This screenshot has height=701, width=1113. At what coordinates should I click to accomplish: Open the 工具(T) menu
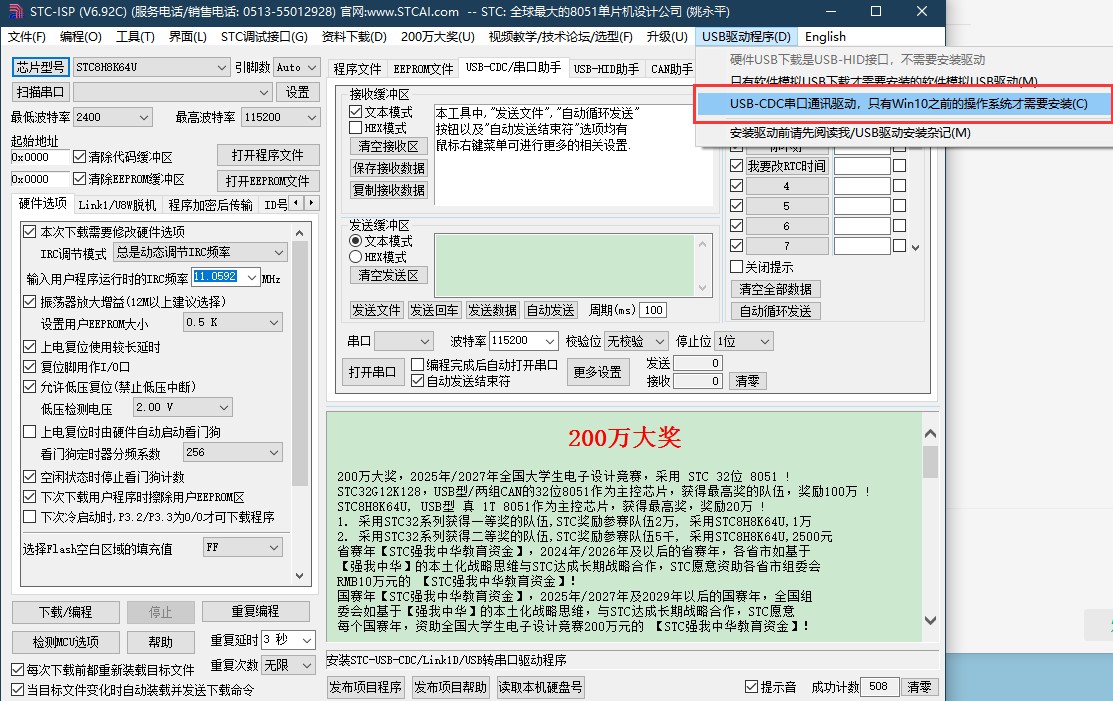click(x=135, y=37)
